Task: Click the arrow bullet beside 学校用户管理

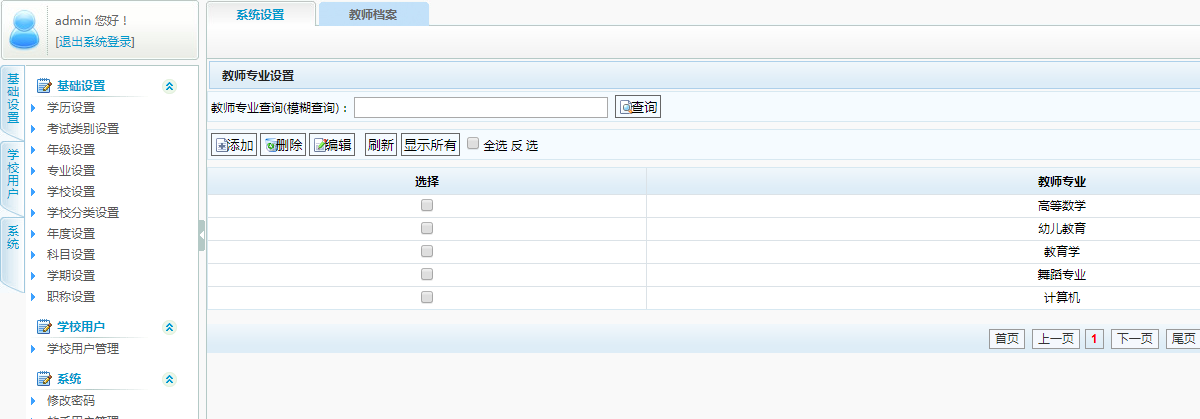Action: [33, 349]
